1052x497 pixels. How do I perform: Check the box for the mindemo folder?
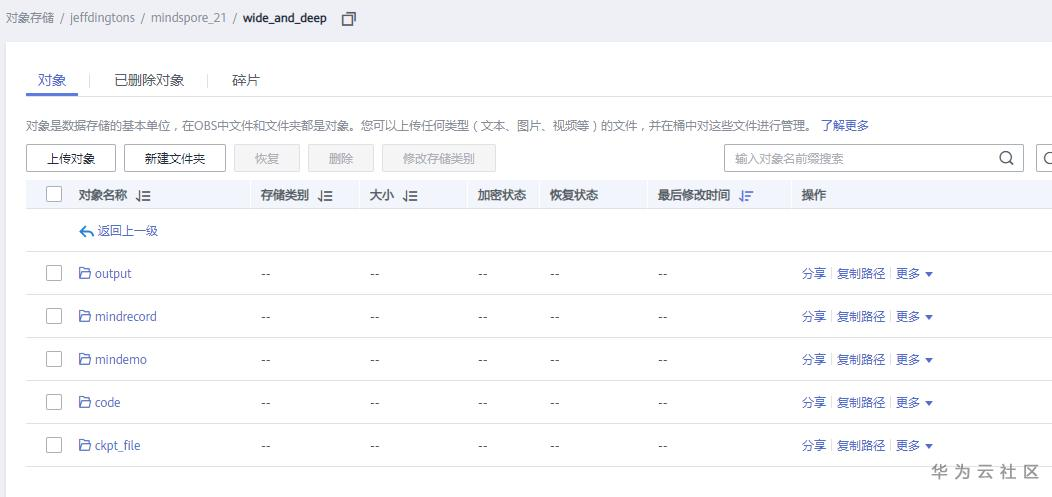(54, 359)
